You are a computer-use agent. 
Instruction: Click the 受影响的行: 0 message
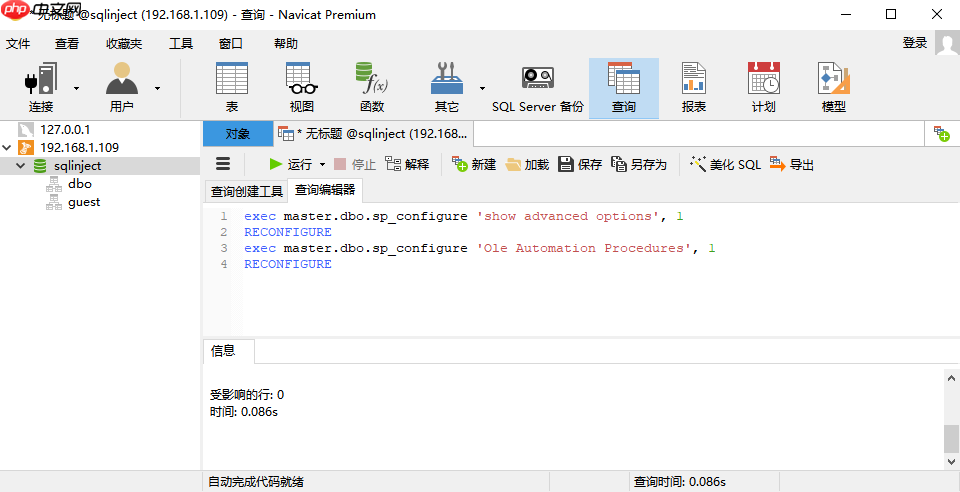coord(247,394)
